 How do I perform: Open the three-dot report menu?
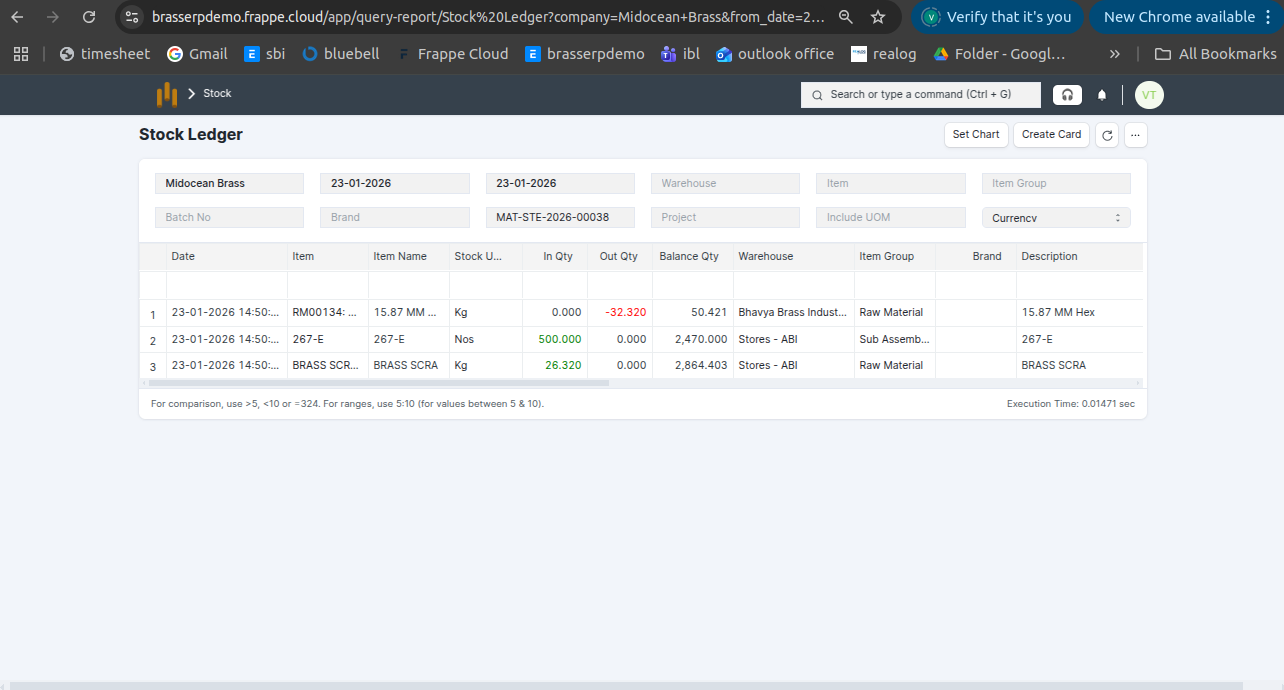[x=1135, y=135]
